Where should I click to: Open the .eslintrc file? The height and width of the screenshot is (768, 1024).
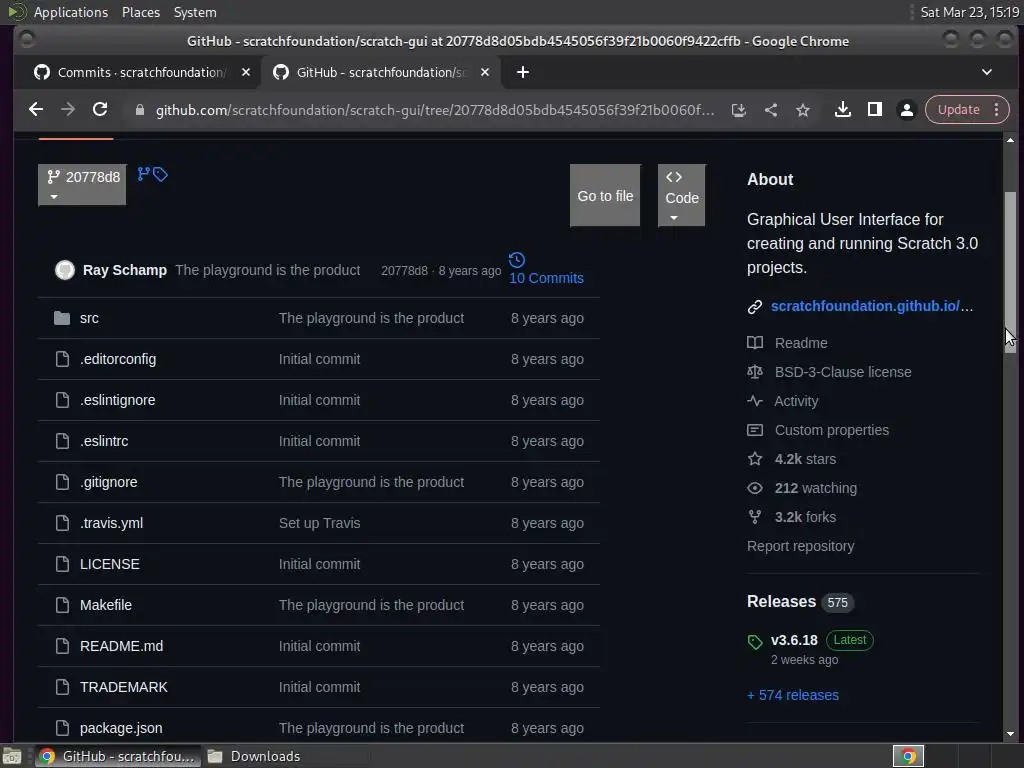pos(104,441)
